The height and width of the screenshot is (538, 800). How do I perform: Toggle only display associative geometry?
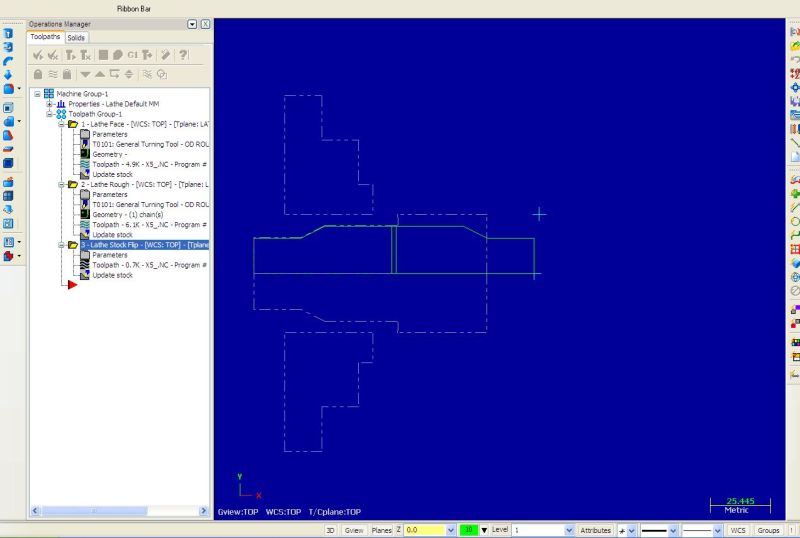(162, 74)
